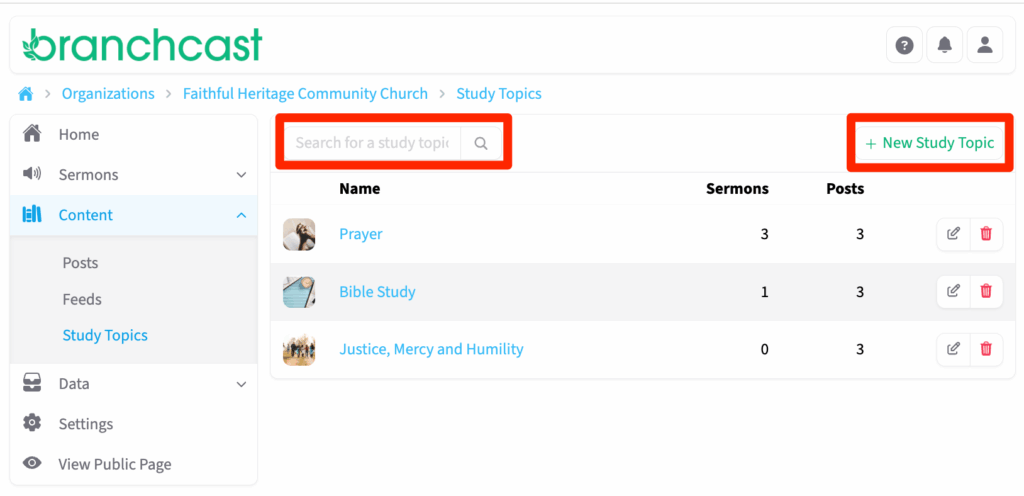Open Settings from the sidebar

click(85, 424)
